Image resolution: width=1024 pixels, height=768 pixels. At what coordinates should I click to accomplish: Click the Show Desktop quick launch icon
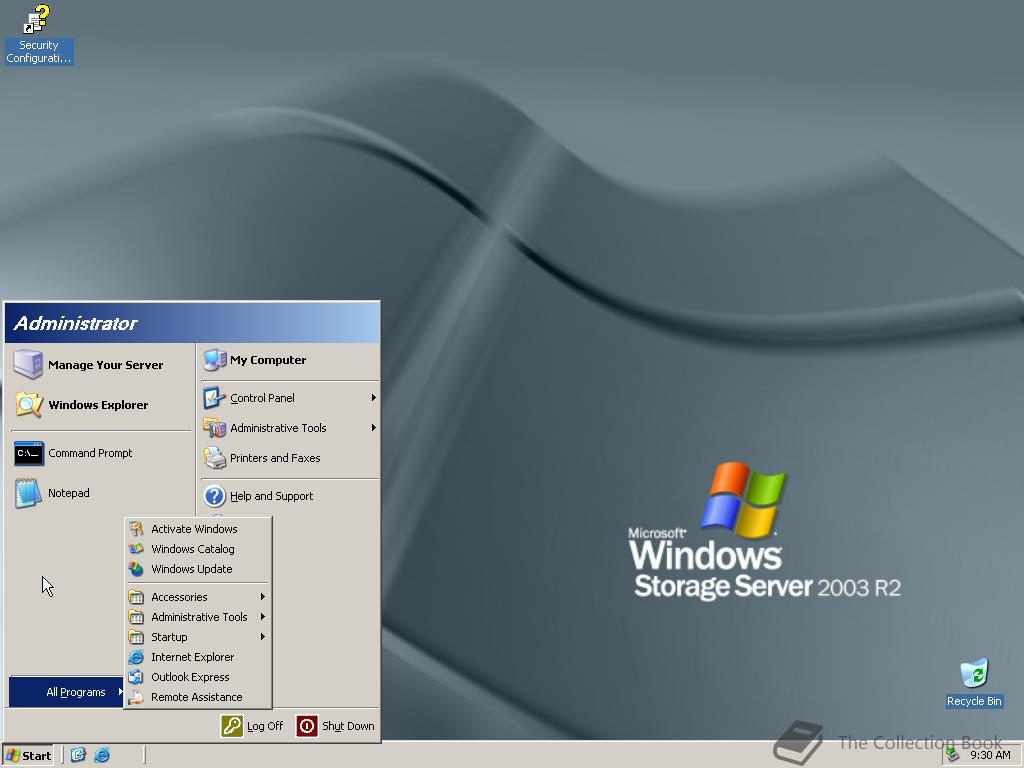78,755
